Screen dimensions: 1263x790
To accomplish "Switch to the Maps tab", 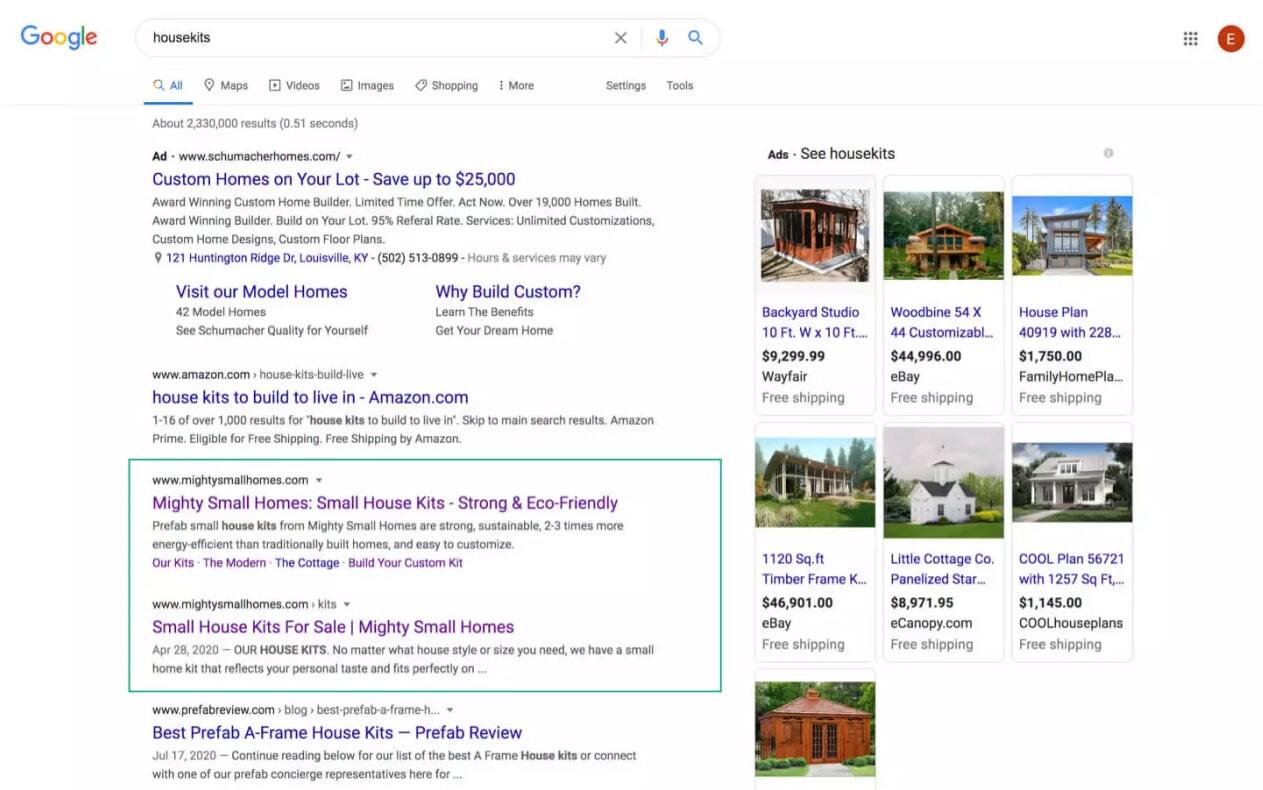I will 226,86.
